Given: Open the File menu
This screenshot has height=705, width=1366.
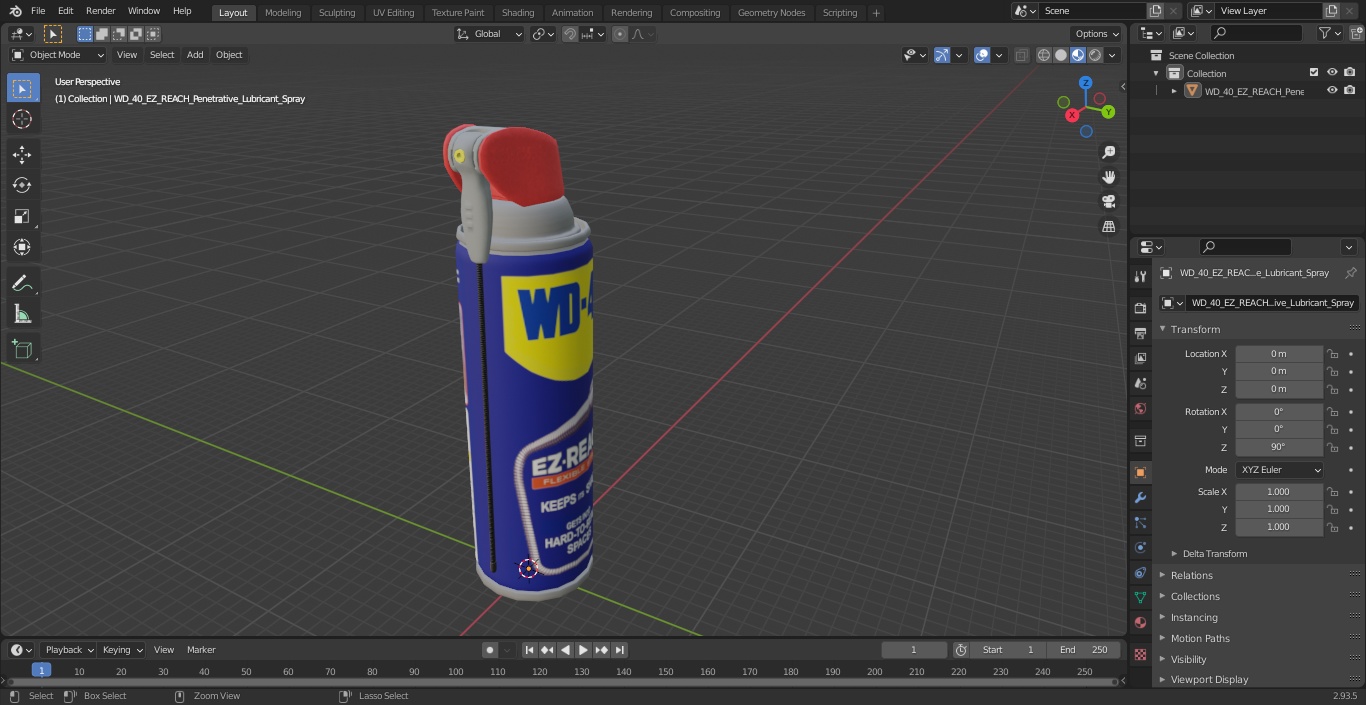Looking at the screenshot, I should click(38, 11).
